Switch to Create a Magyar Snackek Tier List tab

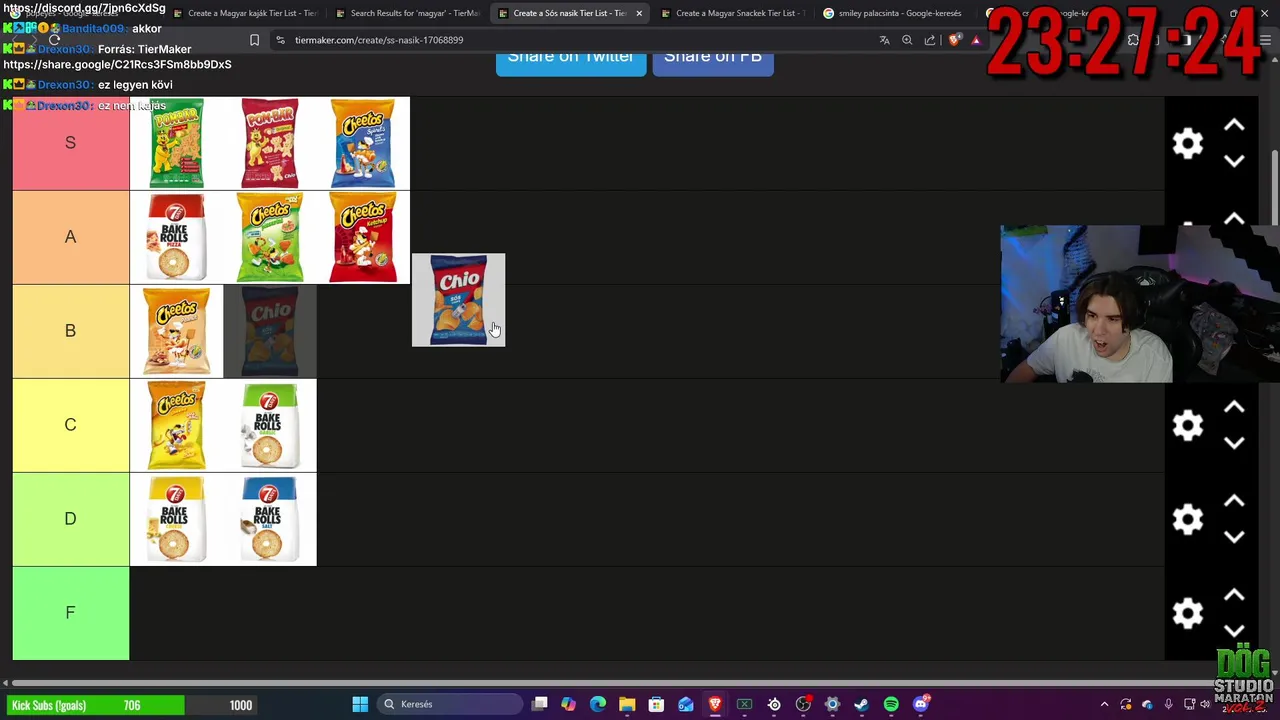736,13
